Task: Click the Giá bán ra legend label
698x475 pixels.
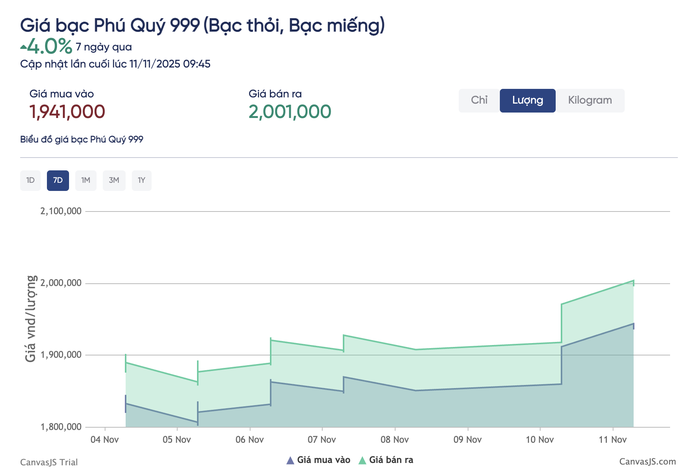Action: [x=391, y=460]
